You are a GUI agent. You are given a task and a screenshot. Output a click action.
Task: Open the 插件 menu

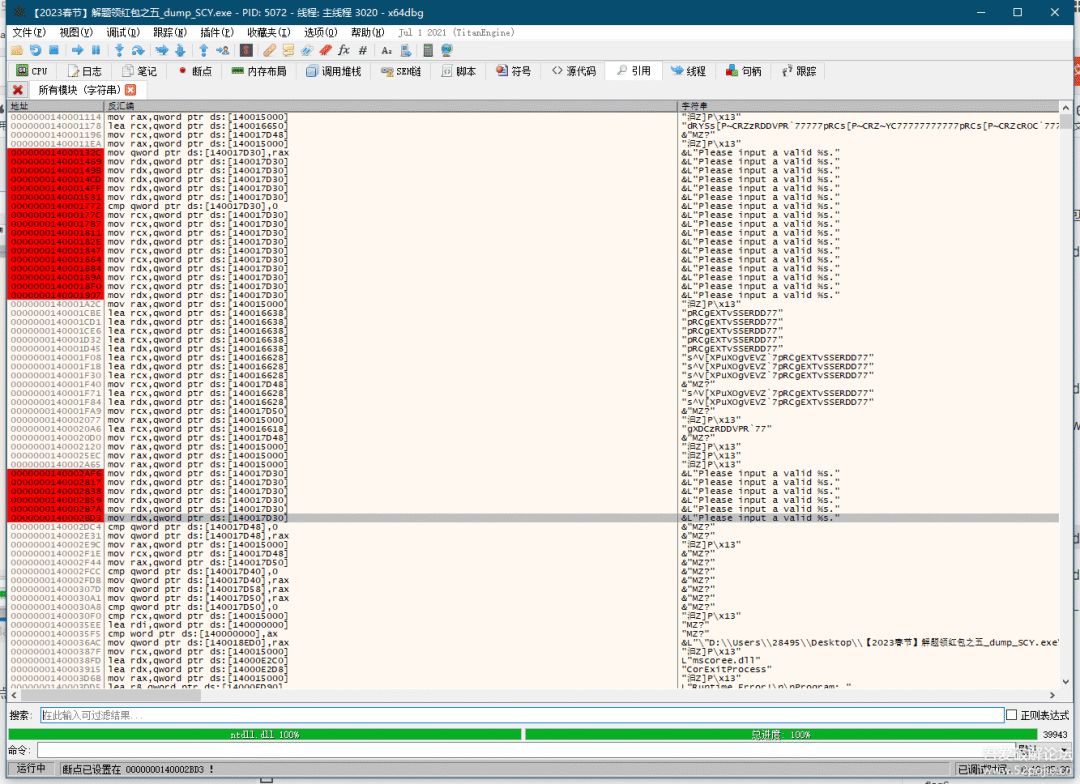(217, 32)
